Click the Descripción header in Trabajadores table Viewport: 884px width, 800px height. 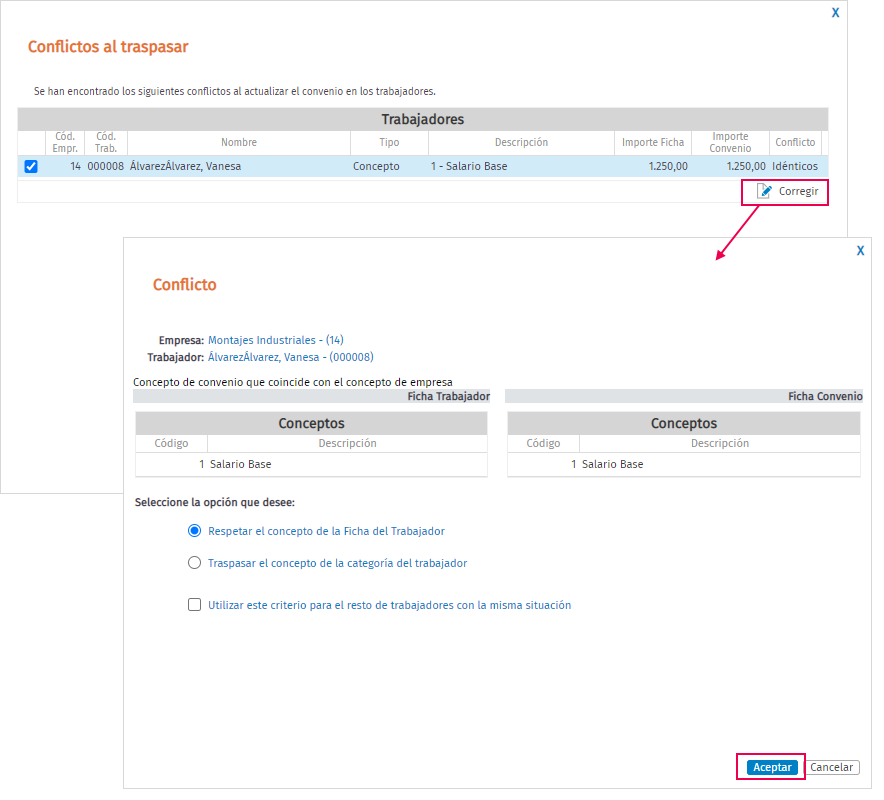521,143
